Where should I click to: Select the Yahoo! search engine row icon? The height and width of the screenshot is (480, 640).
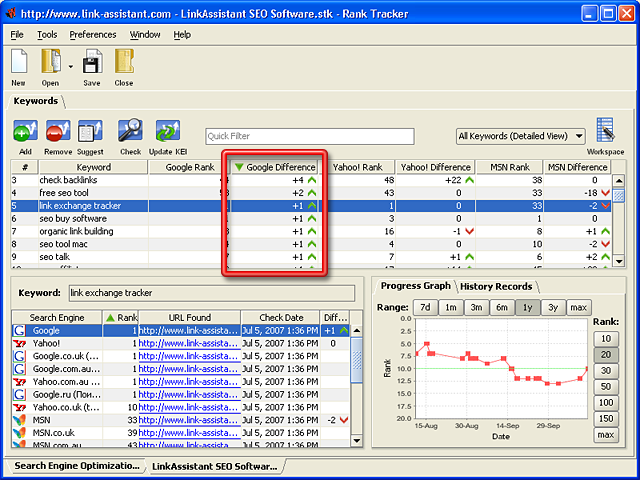(x=19, y=343)
